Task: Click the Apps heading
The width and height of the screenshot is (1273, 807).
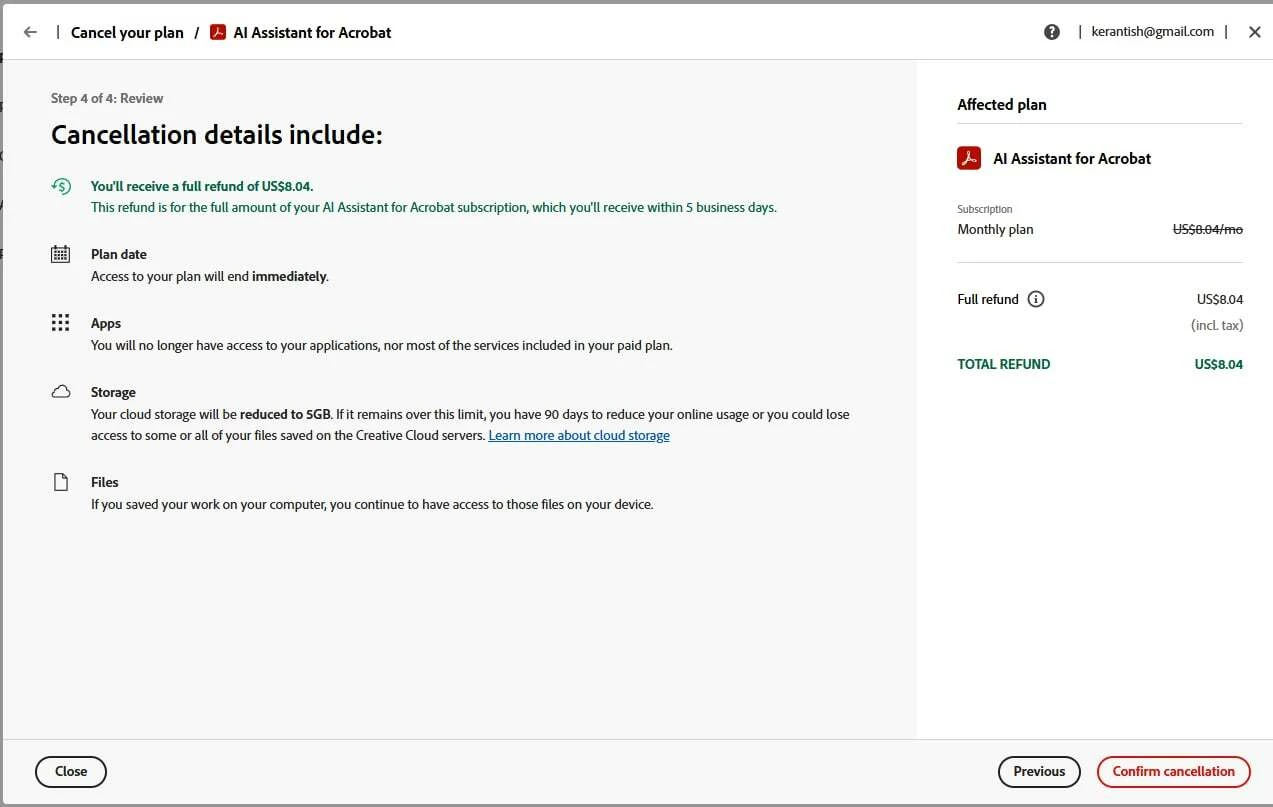Action: tap(106, 324)
